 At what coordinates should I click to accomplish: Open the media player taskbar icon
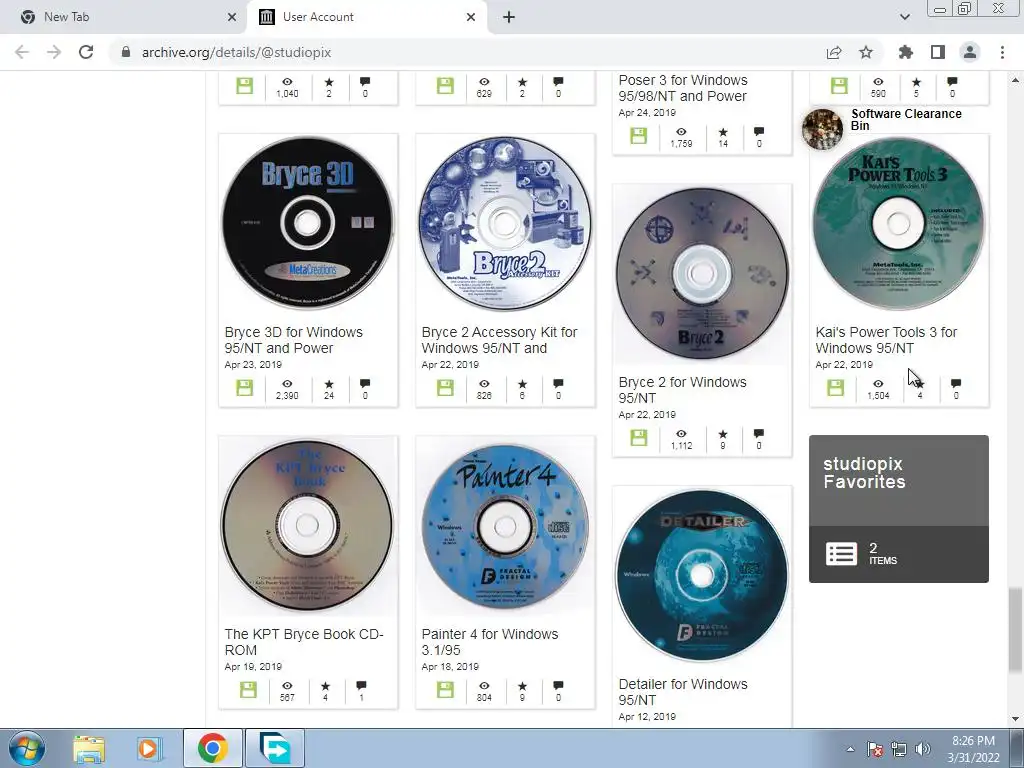pos(148,748)
